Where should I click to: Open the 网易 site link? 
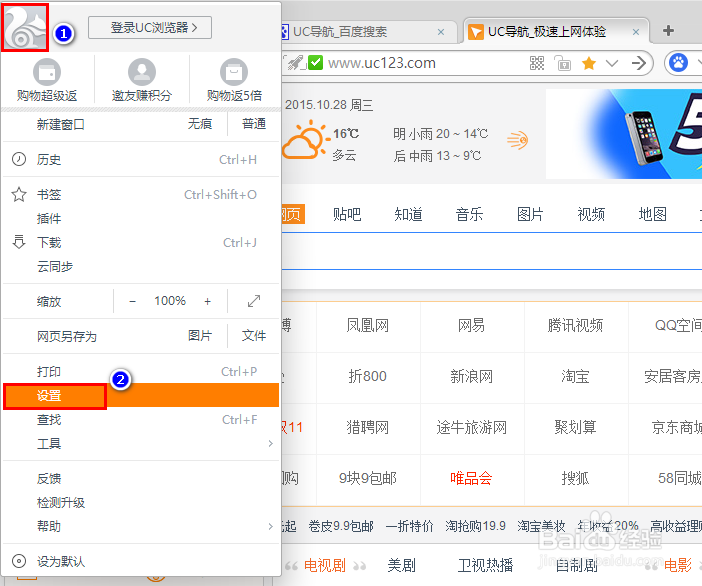click(x=471, y=325)
